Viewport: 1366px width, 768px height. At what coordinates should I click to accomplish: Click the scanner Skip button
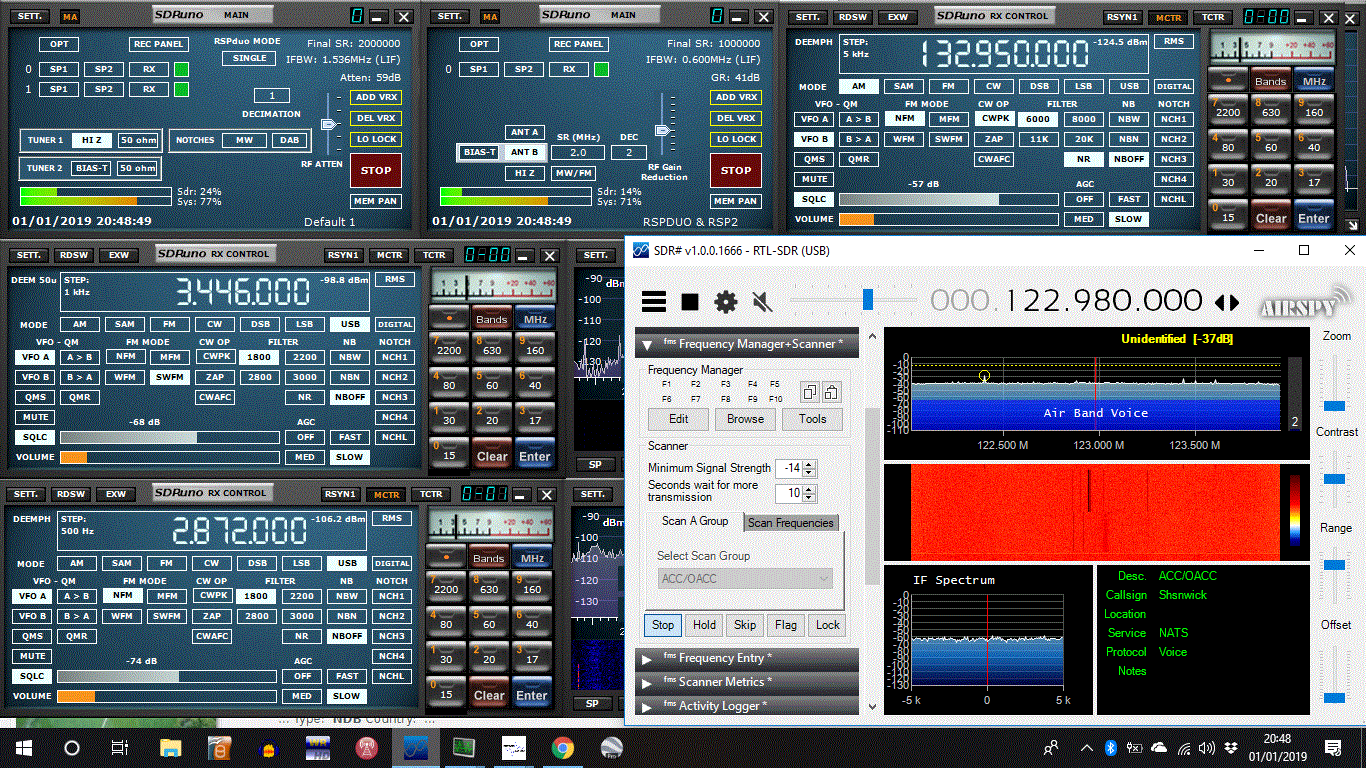(x=745, y=625)
